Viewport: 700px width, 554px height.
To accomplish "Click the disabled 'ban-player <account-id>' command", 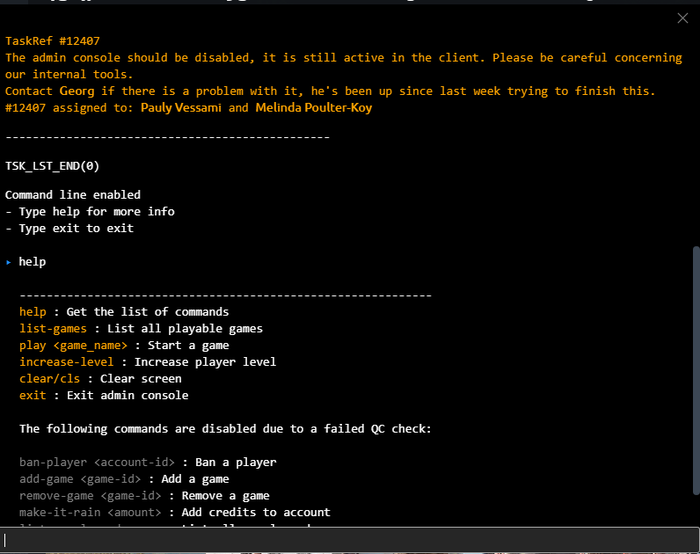I will (97, 462).
